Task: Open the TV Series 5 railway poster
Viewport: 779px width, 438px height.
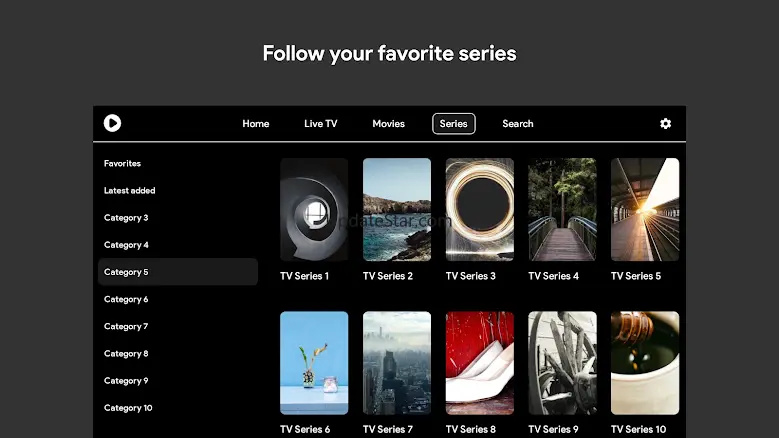Action: click(x=645, y=210)
